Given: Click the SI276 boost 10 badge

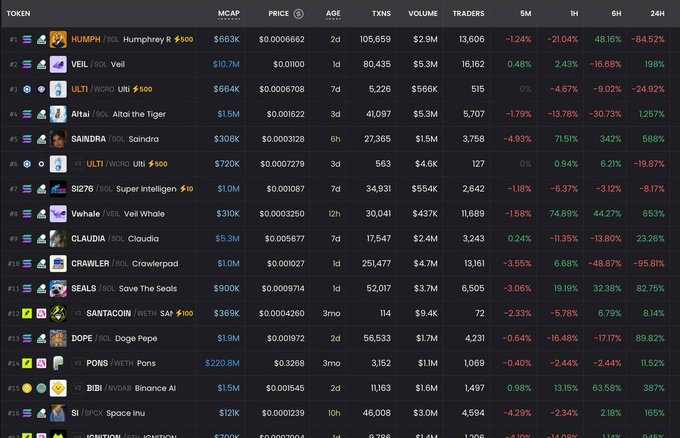Looking at the screenshot, I should 186,189.
